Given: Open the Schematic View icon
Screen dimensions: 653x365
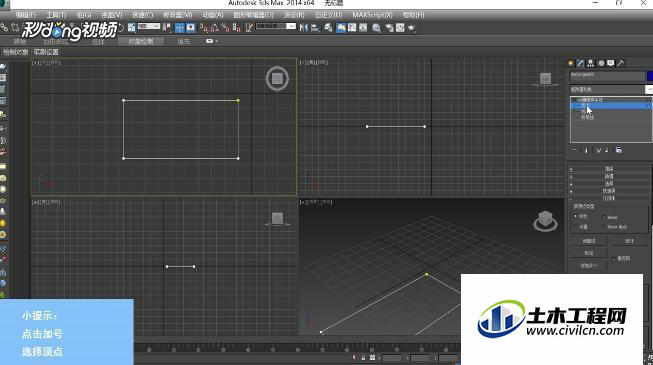Looking at the screenshot, I should (x=363, y=28).
